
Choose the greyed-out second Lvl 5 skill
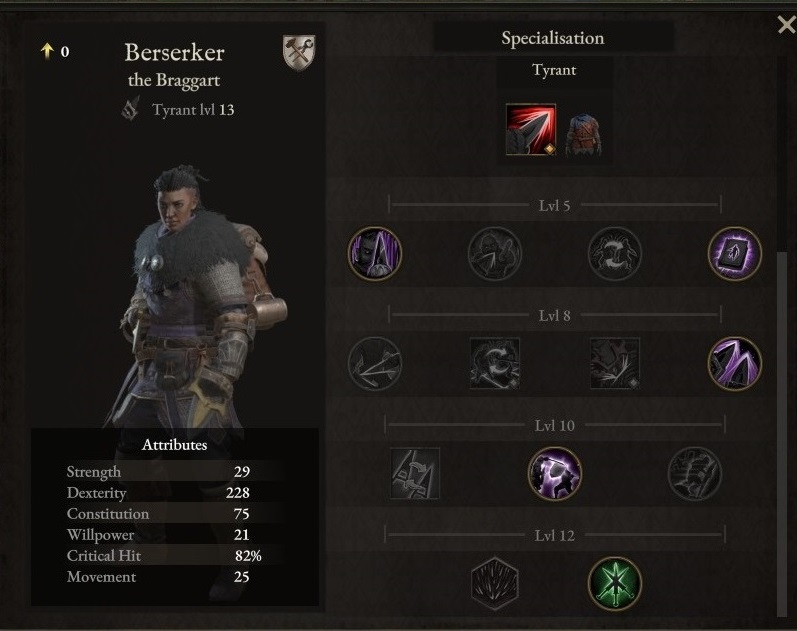pyautogui.click(x=495, y=253)
